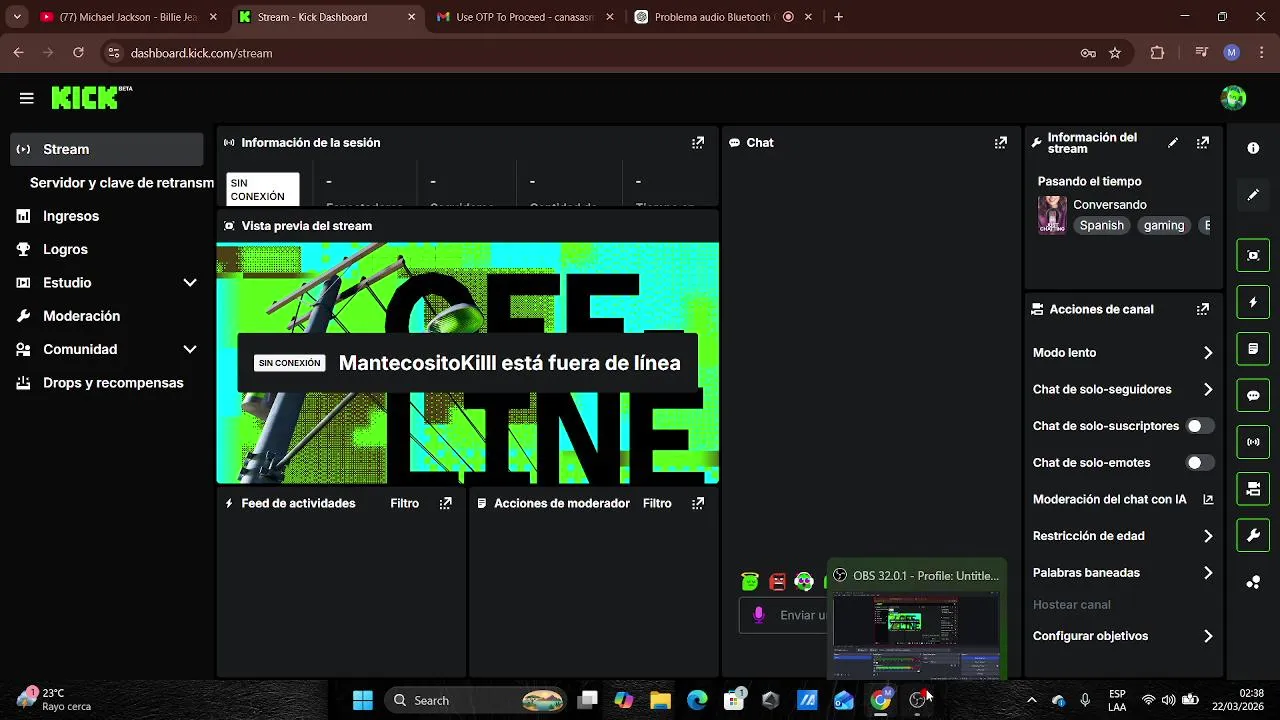Click the pencil edit icon in right sidebar
Viewport: 1280px width, 720px height.
[1253, 195]
